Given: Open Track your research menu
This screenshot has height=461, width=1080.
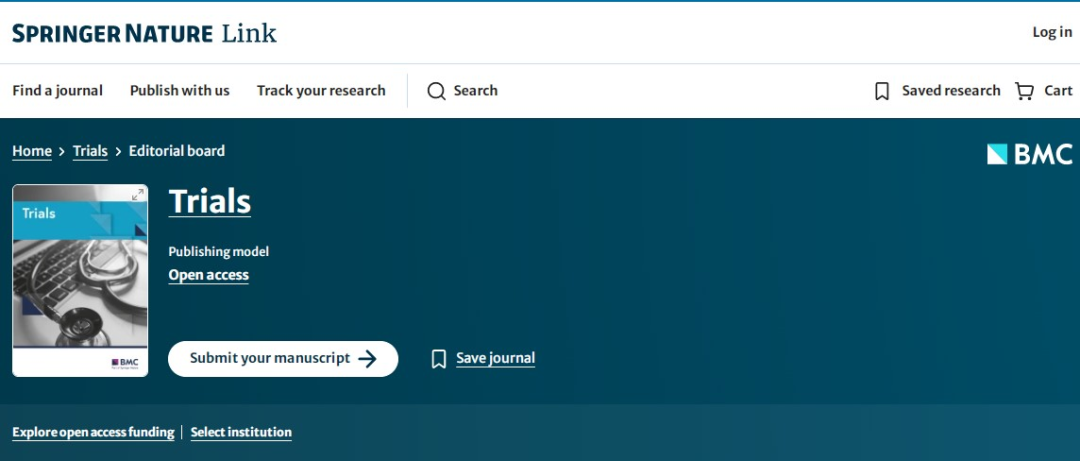Looking at the screenshot, I should (x=321, y=91).
